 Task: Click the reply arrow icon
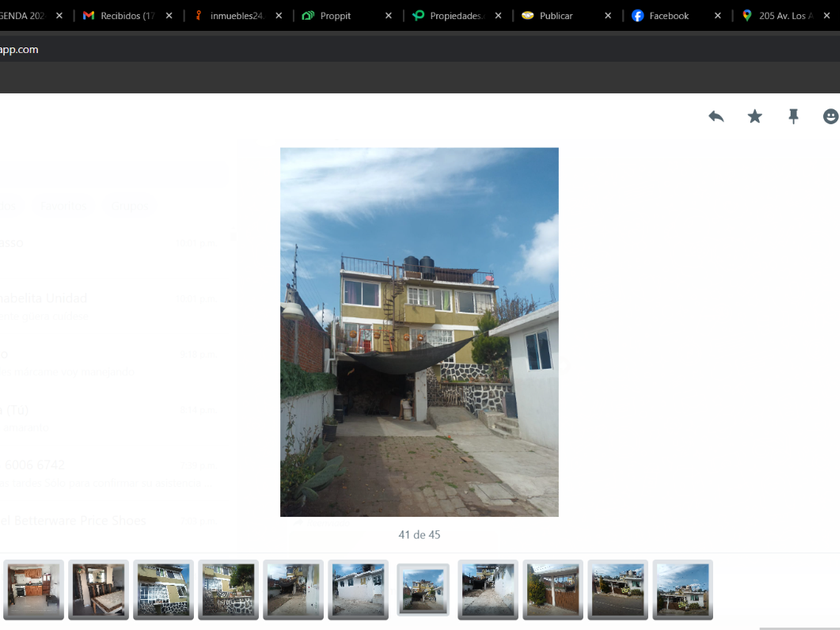pos(716,116)
